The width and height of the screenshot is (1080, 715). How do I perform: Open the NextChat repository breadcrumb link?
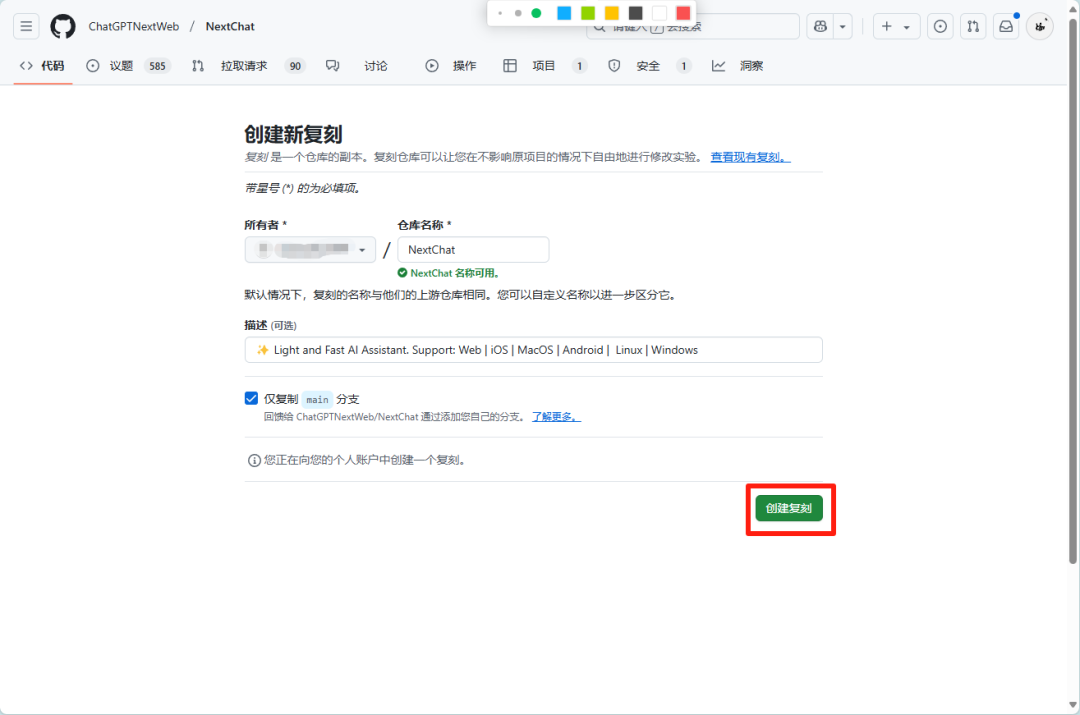pyautogui.click(x=230, y=26)
